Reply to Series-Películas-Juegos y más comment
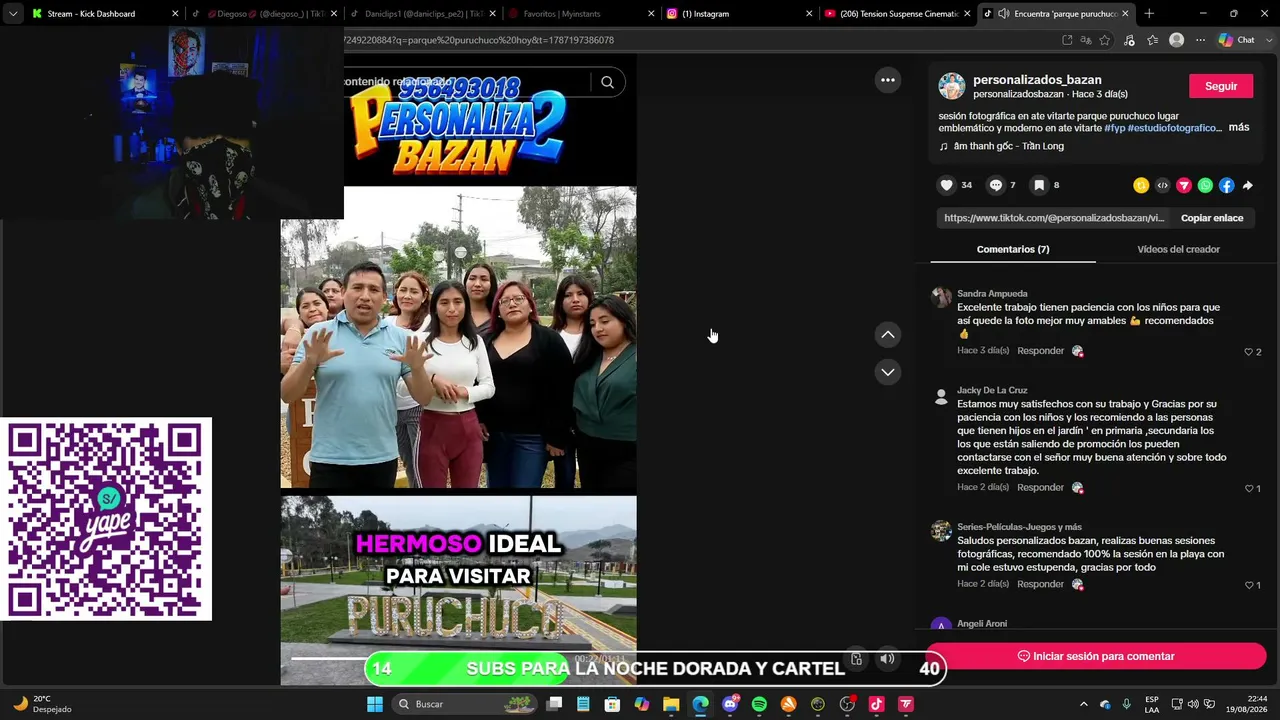The image size is (1280, 720). click(x=1040, y=584)
